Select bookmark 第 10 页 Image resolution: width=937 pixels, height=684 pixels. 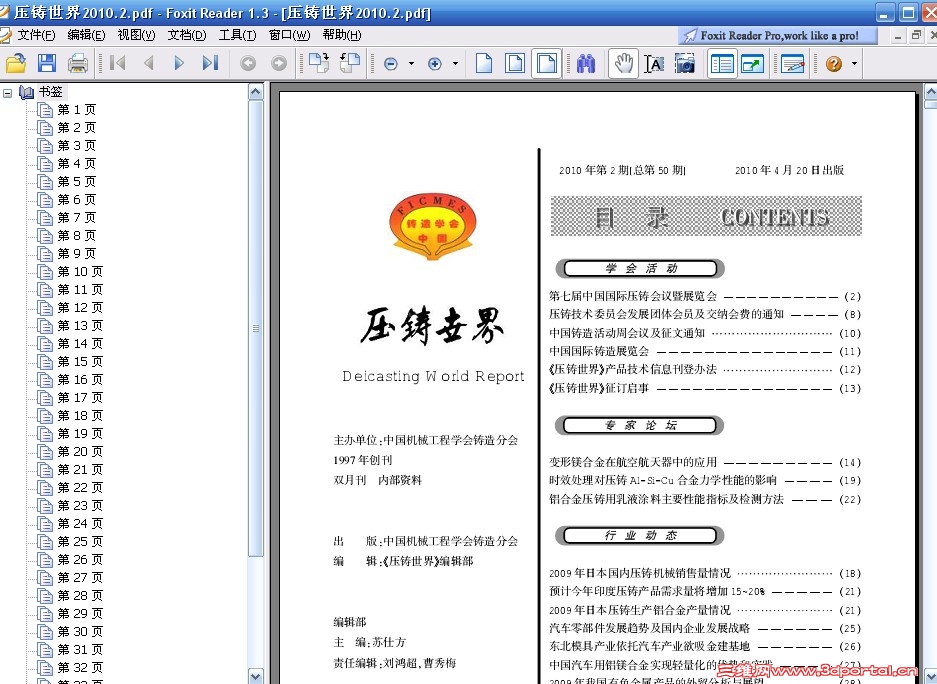tap(80, 272)
